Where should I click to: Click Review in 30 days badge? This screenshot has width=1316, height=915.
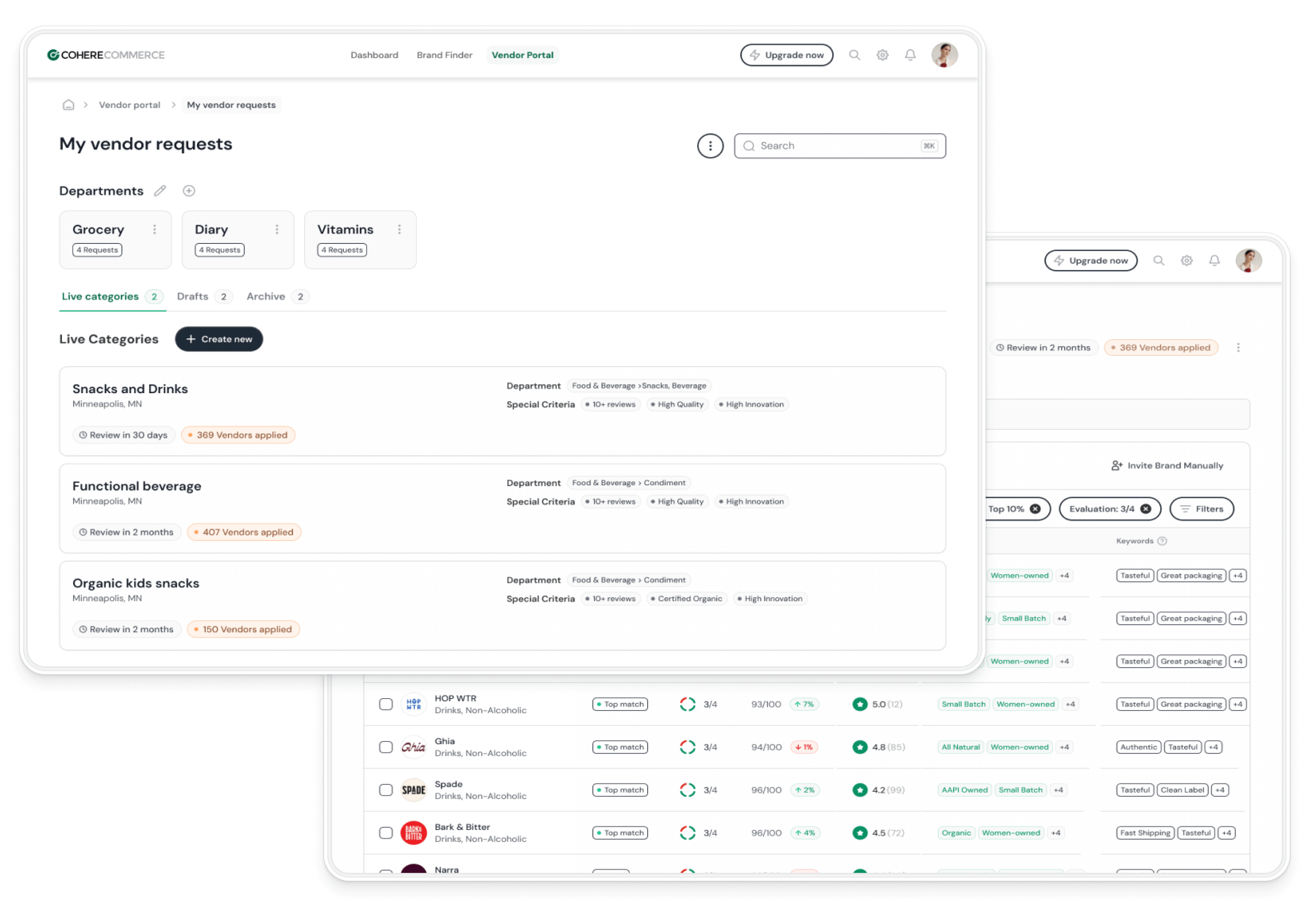pyautogui.click(x=124, y=435)
